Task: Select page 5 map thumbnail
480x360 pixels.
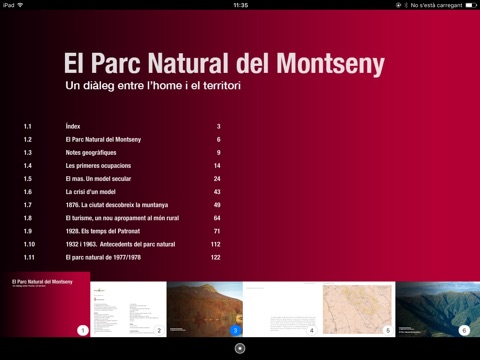Action: pos(357,309)
